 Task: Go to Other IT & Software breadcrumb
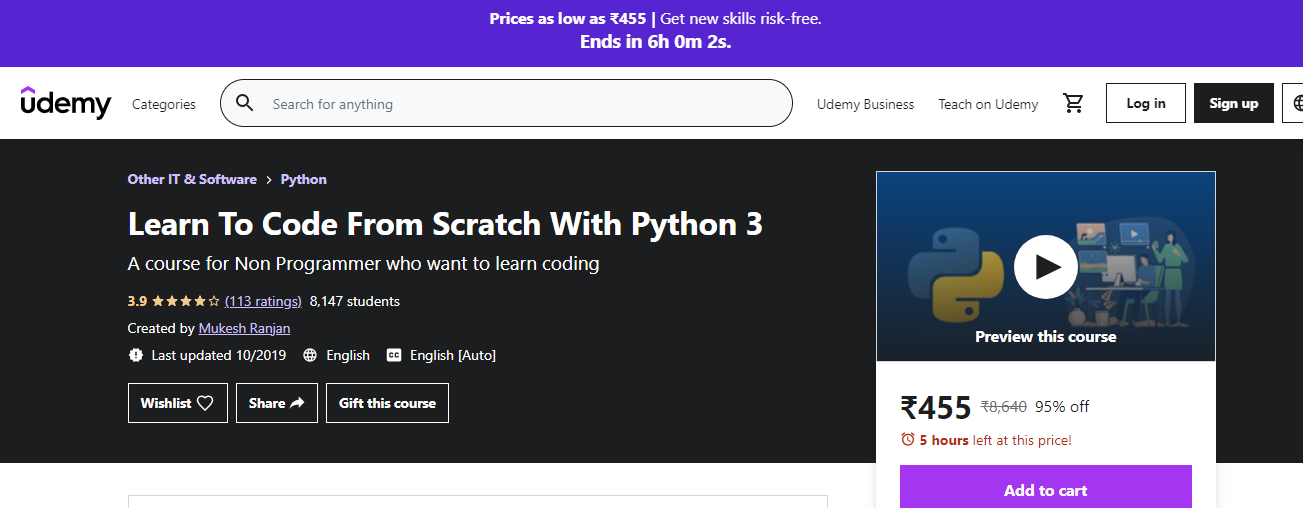point(192,179)
